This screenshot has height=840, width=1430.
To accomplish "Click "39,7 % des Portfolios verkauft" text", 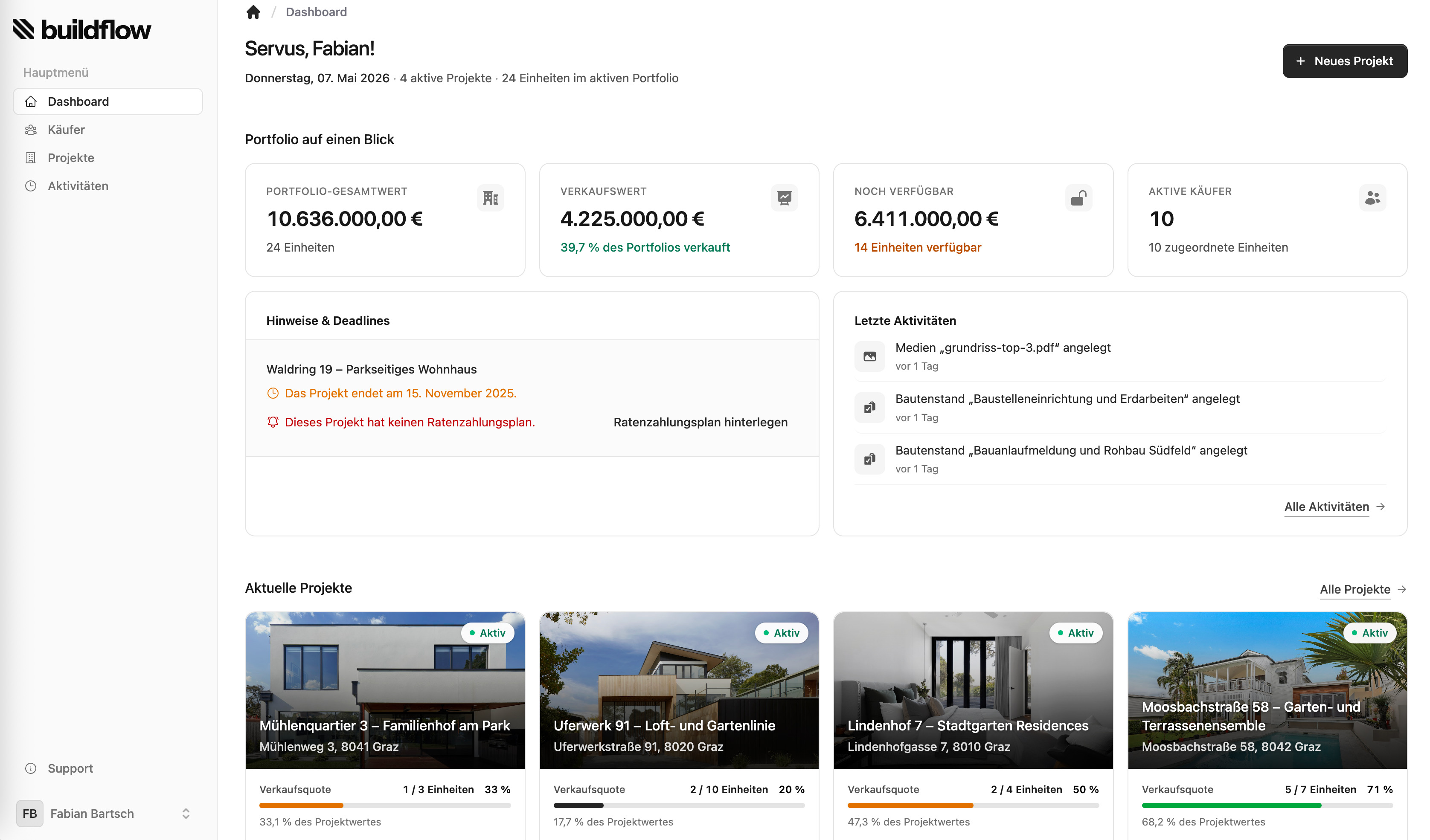I will [x=645, y=247].
